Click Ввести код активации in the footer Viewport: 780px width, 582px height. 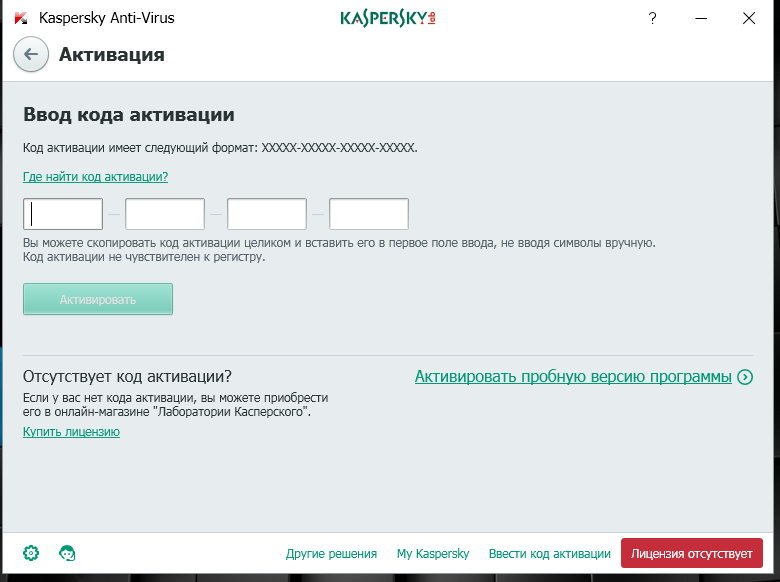549,553
